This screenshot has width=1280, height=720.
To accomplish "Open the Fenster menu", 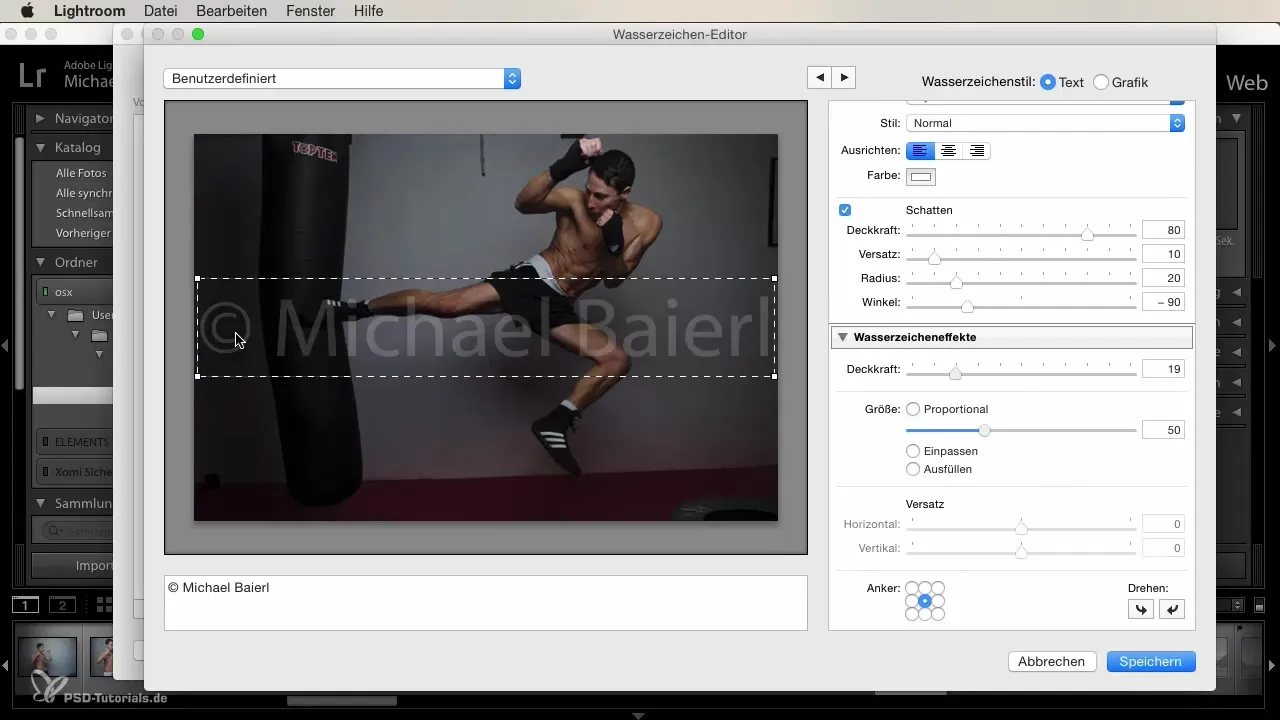I will [x=309, y=11].
